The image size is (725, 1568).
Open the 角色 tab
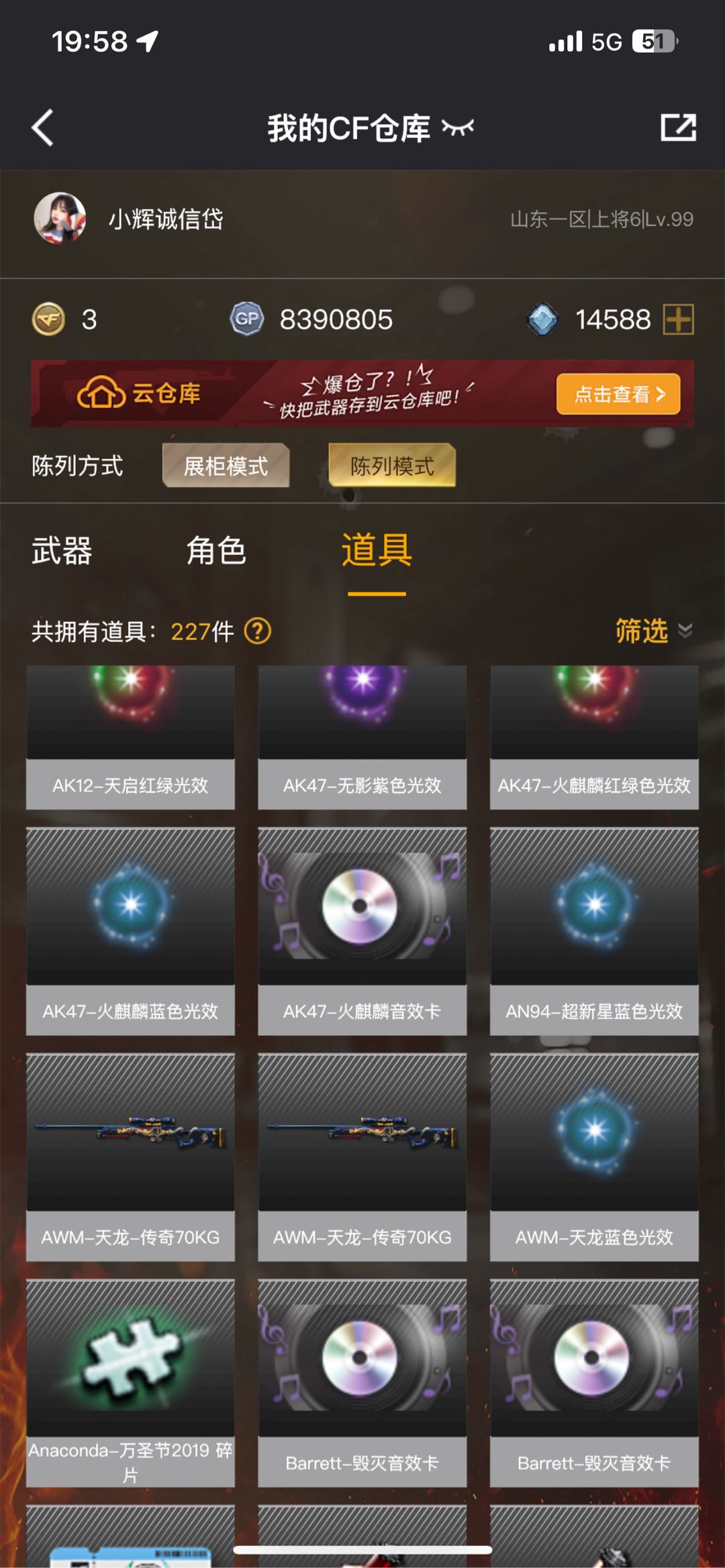216,551
